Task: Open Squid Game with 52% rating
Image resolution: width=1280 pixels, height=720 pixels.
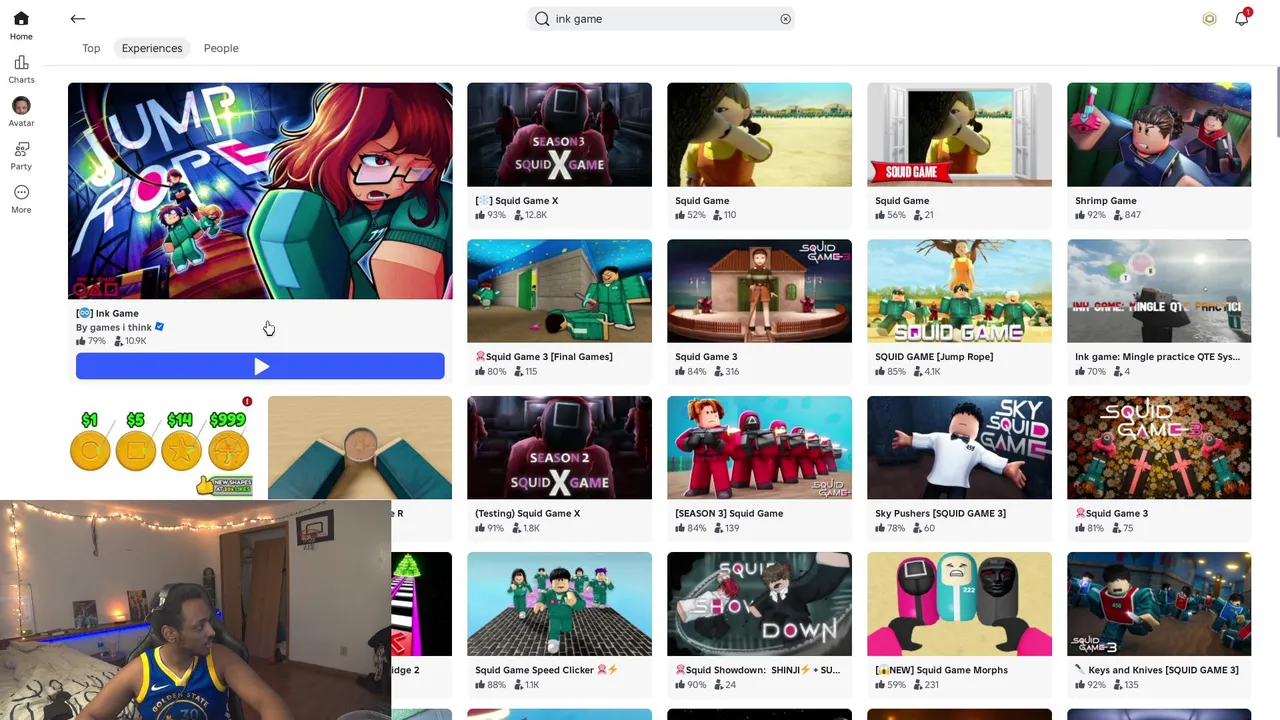Action: (759, 135)
